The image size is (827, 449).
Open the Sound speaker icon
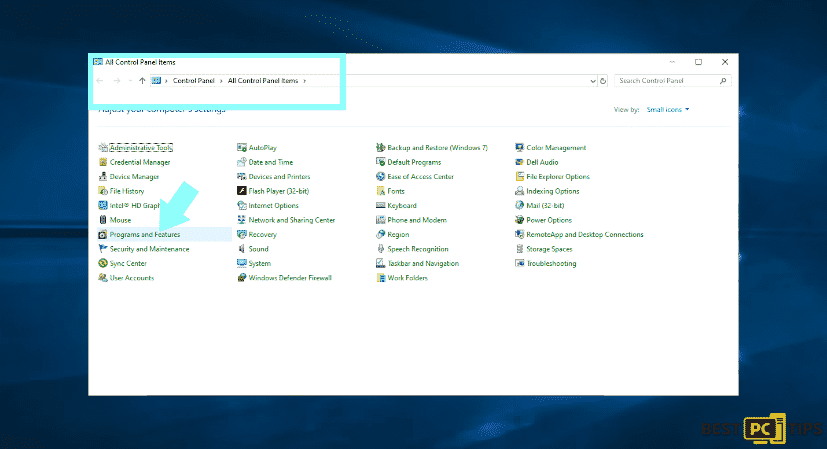tap(242, 249)
